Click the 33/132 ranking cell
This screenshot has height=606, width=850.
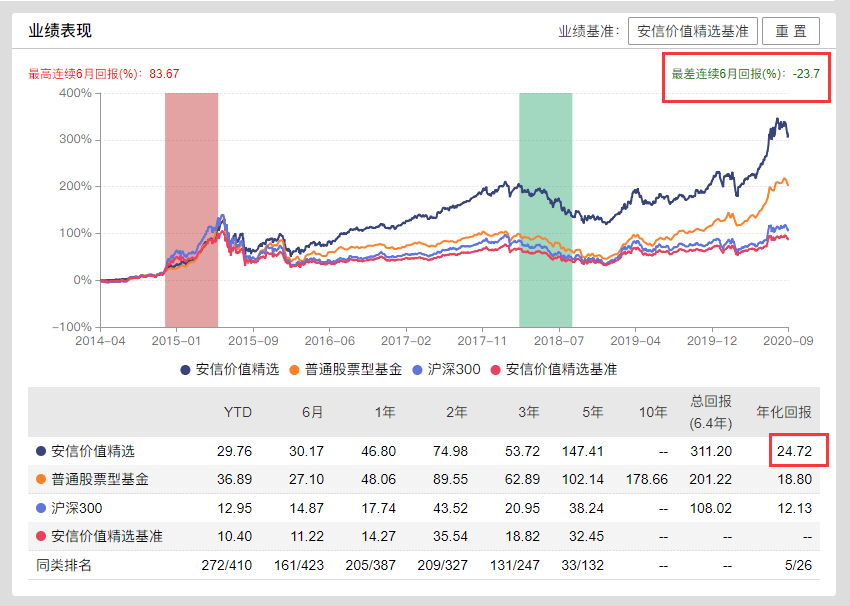[x=583, y=565]
